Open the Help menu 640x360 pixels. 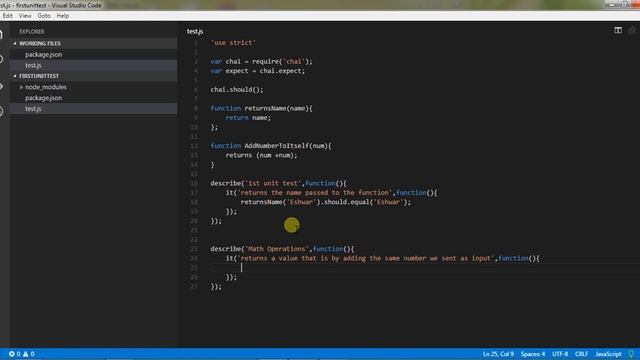click(62, 16)
